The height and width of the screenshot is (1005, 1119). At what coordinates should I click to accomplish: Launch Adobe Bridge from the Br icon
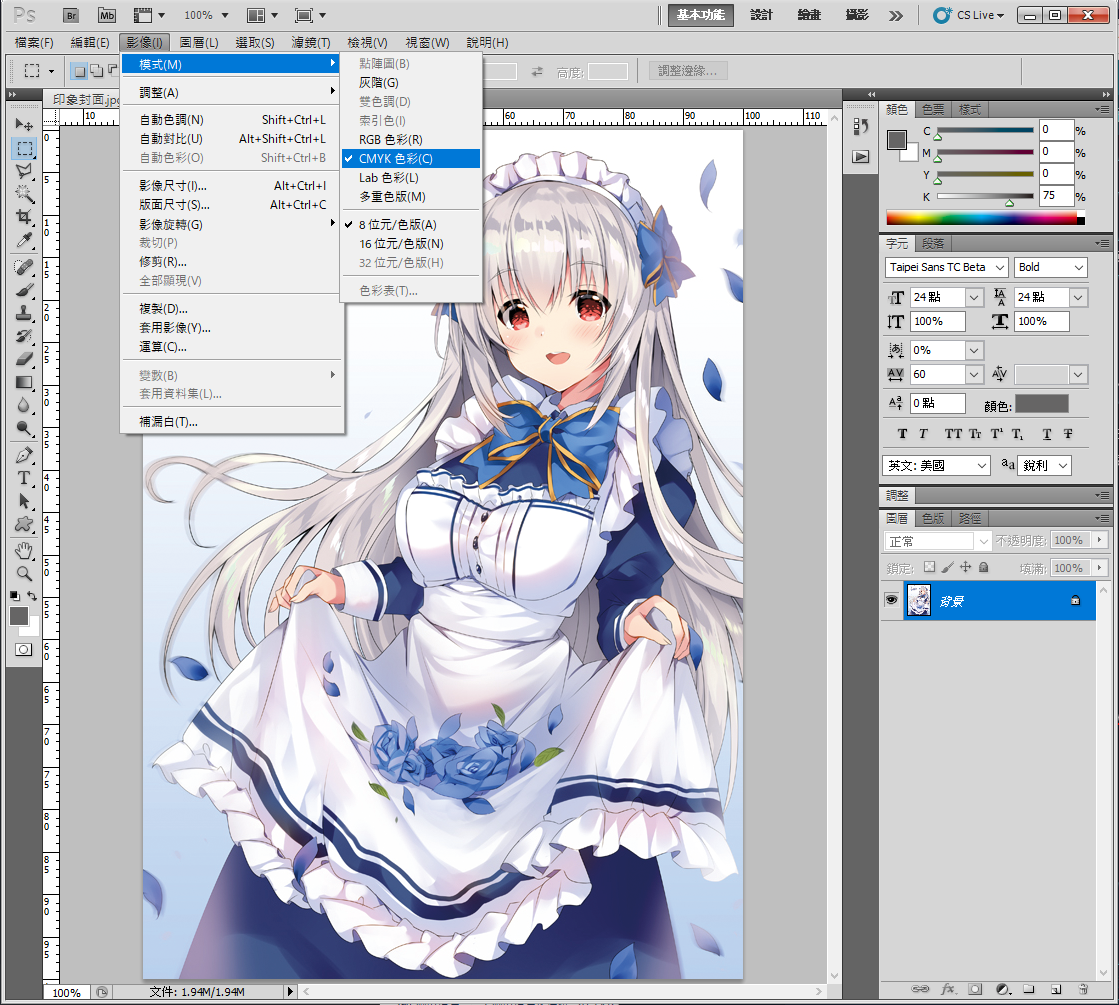(x=71, y=15)
